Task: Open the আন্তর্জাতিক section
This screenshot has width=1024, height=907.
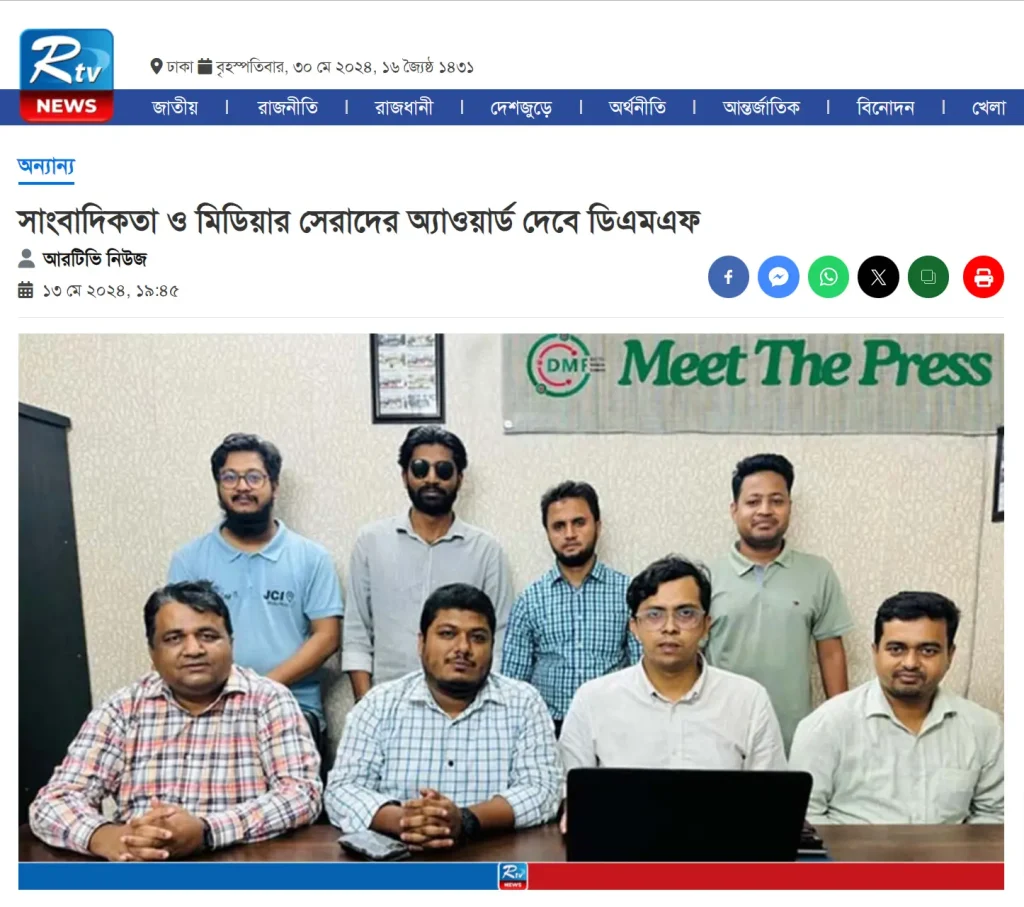Action: 761,107
